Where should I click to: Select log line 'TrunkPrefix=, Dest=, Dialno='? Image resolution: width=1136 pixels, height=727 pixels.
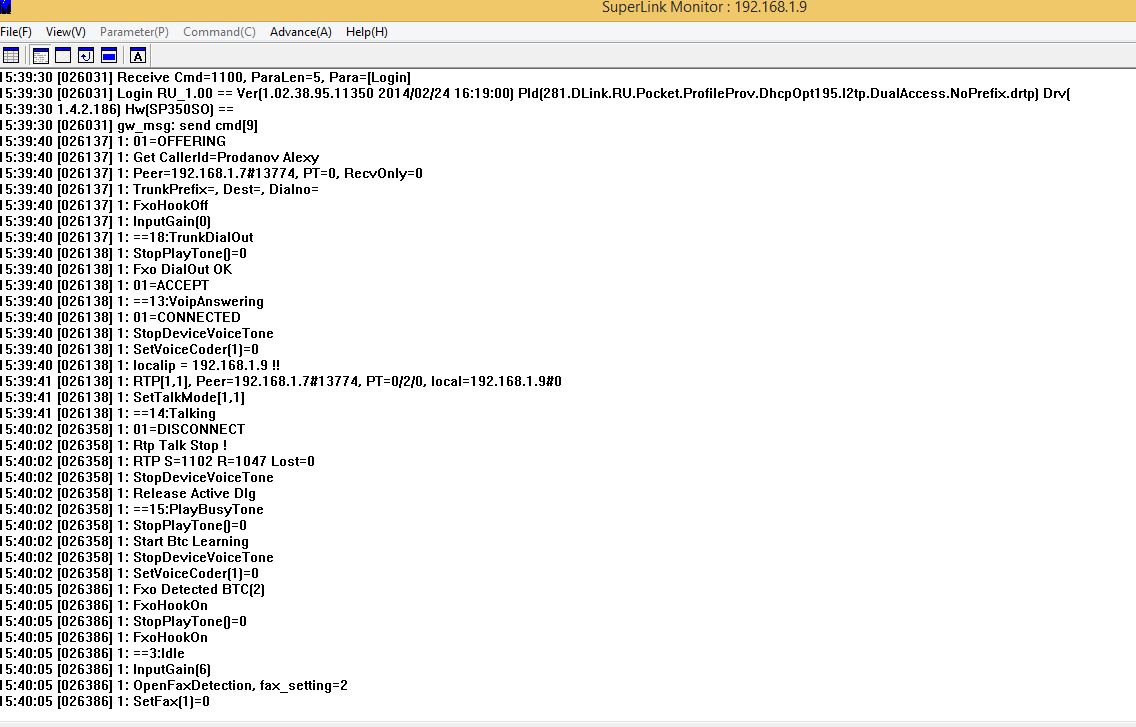159,189
